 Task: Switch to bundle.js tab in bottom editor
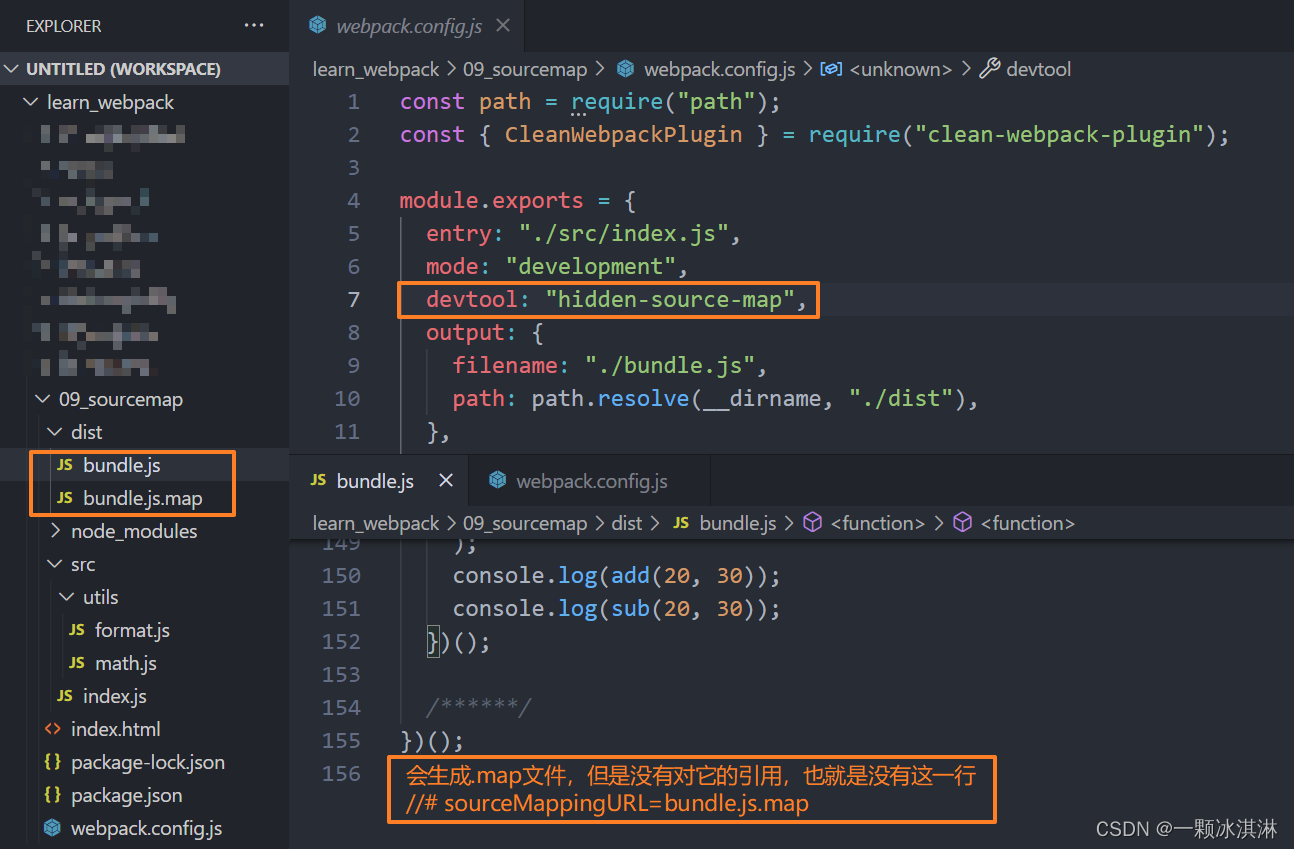point(375,481)
